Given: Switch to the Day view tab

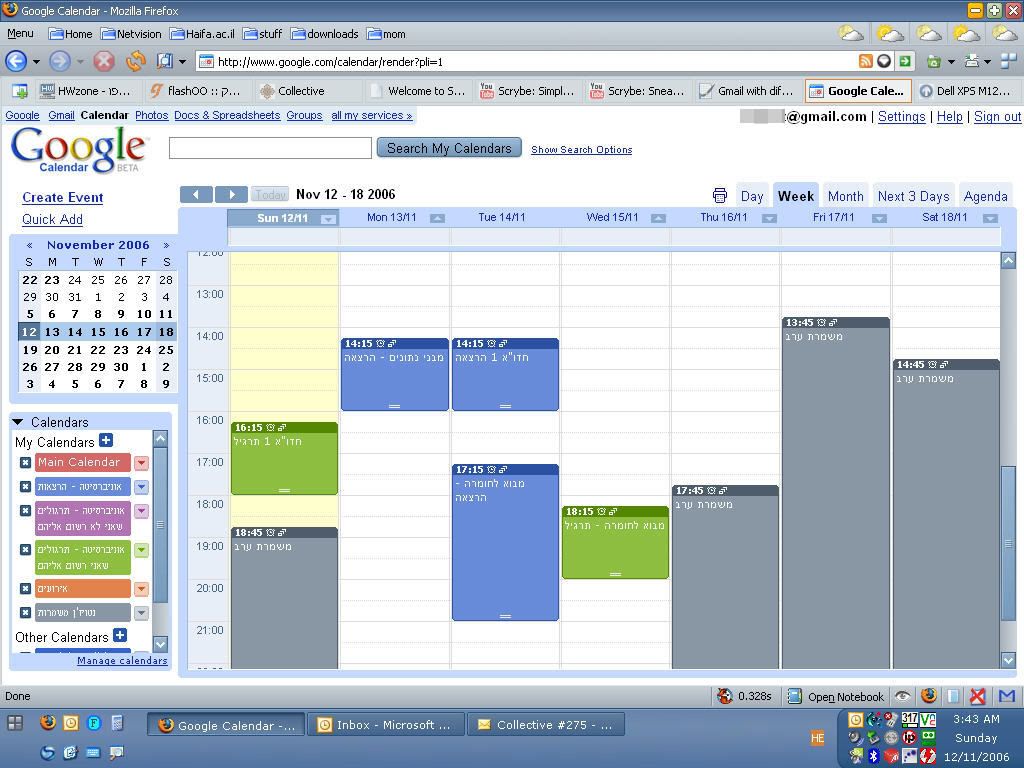Looking at the screenshot, I should click(752, 196).
